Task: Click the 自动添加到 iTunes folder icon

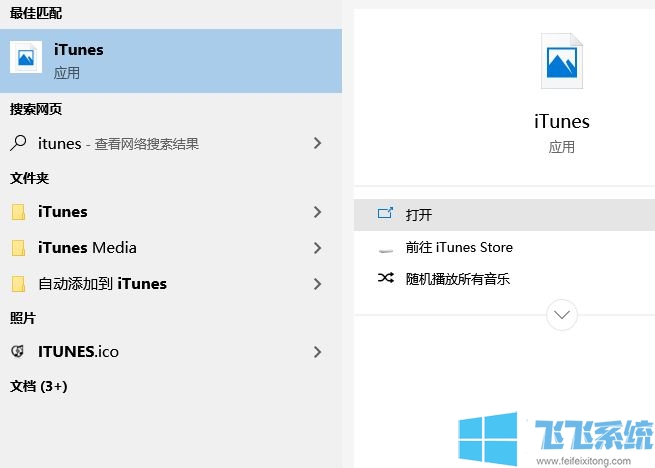Action: point(18,284)
